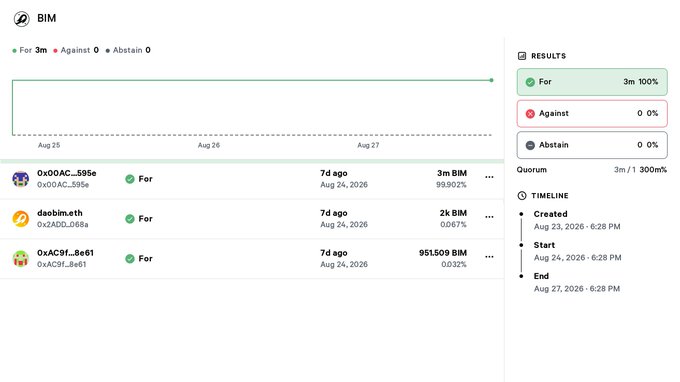Click the quorum value 3m / 1 300m%
The width and height of the screenshot is (680, 382).
coord(640,170)
